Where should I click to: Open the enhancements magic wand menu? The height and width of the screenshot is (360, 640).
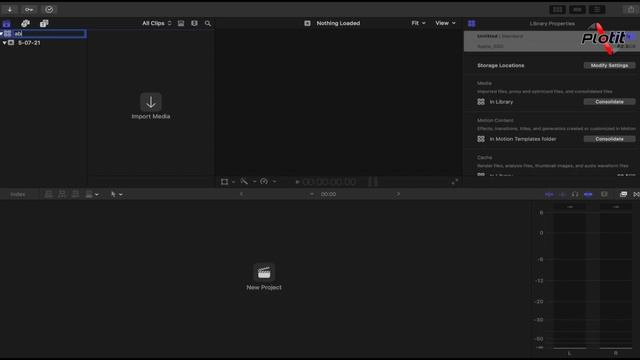point(244,182)
